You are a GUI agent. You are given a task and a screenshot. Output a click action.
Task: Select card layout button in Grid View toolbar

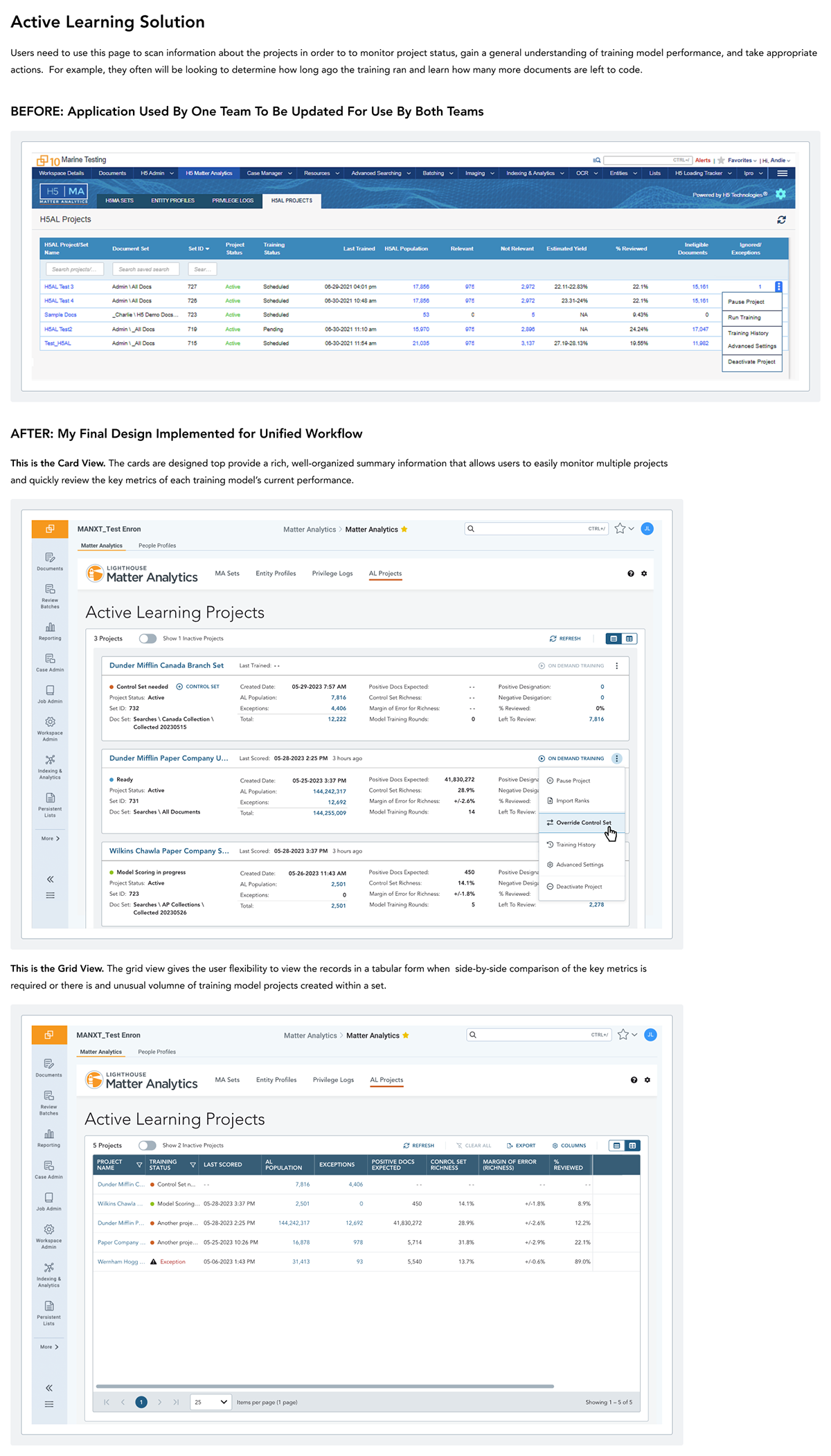[x=616, y=1146]
